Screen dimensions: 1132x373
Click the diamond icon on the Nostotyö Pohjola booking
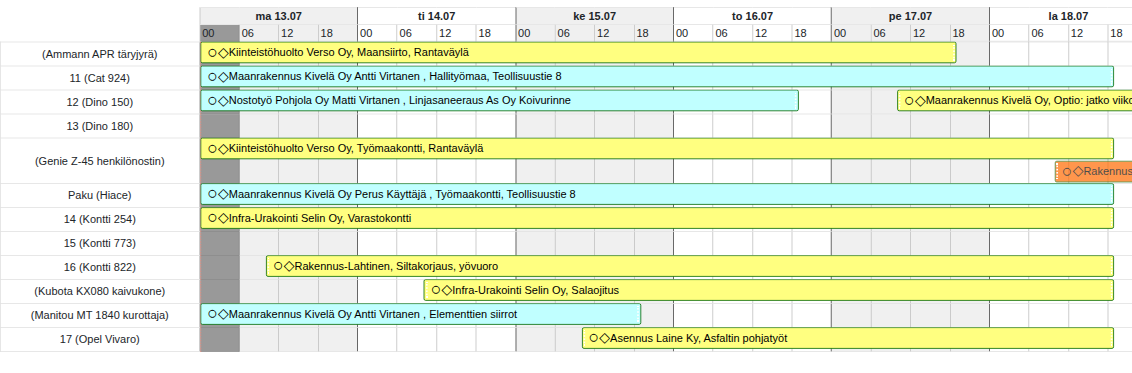coord(223,101)
